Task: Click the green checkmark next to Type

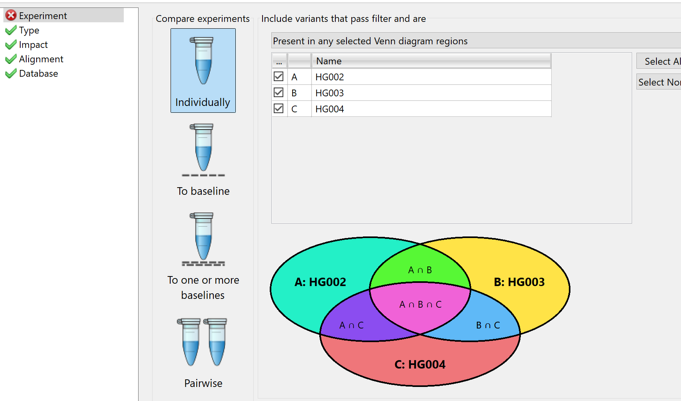Action: point(11,30)
